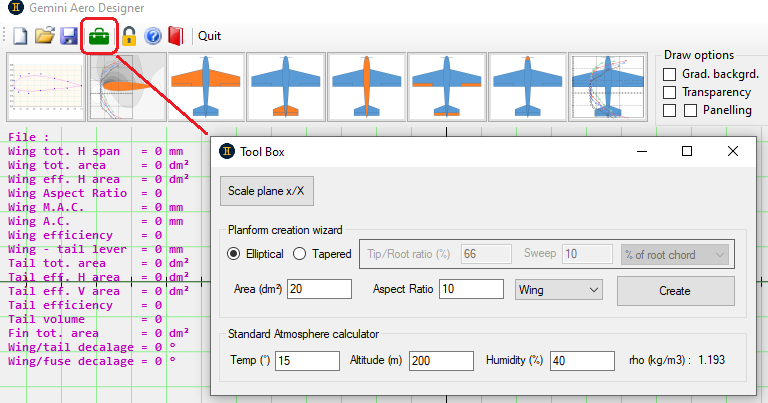This screenshot has width=768, height=403.
Task: Click the 'Wing M.A.C.' readout line
Action: [96, 207]
